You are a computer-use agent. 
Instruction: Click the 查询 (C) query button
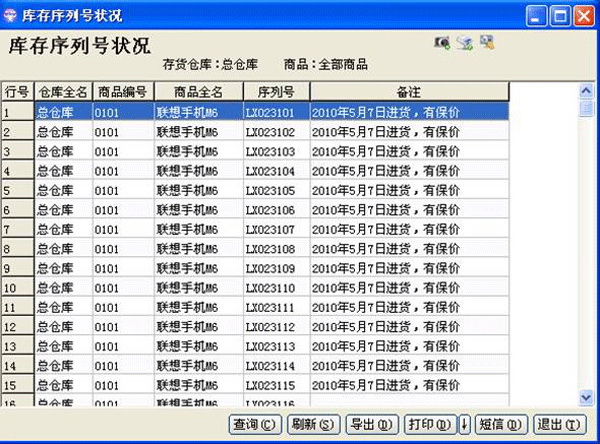click(255, 424)
